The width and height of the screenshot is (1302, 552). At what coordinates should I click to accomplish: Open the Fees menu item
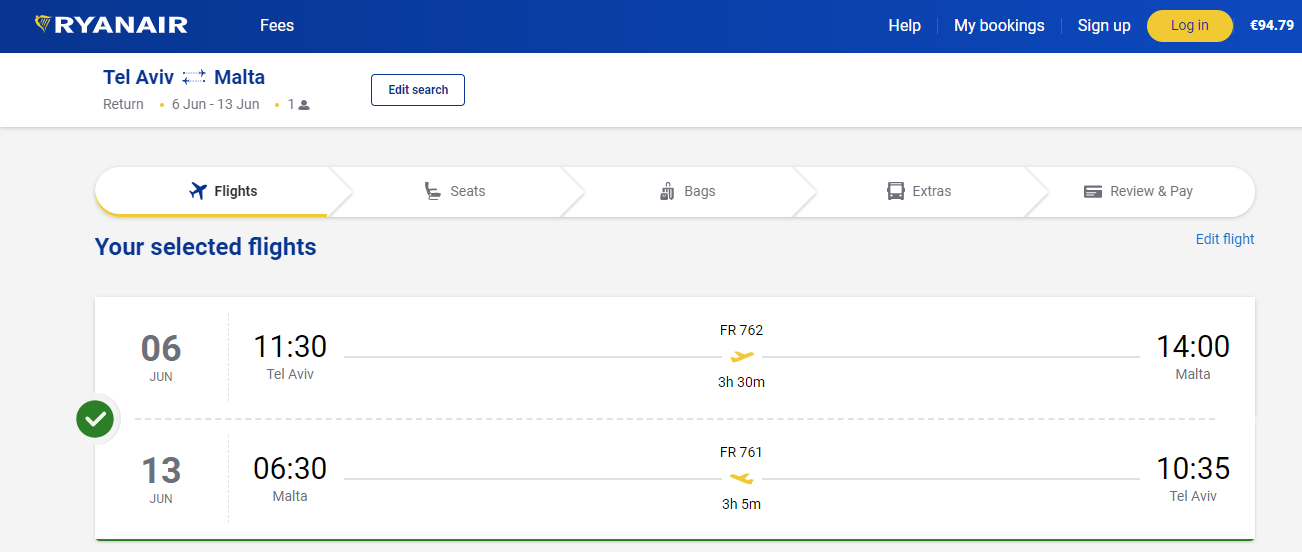click(x=277, y=26)
